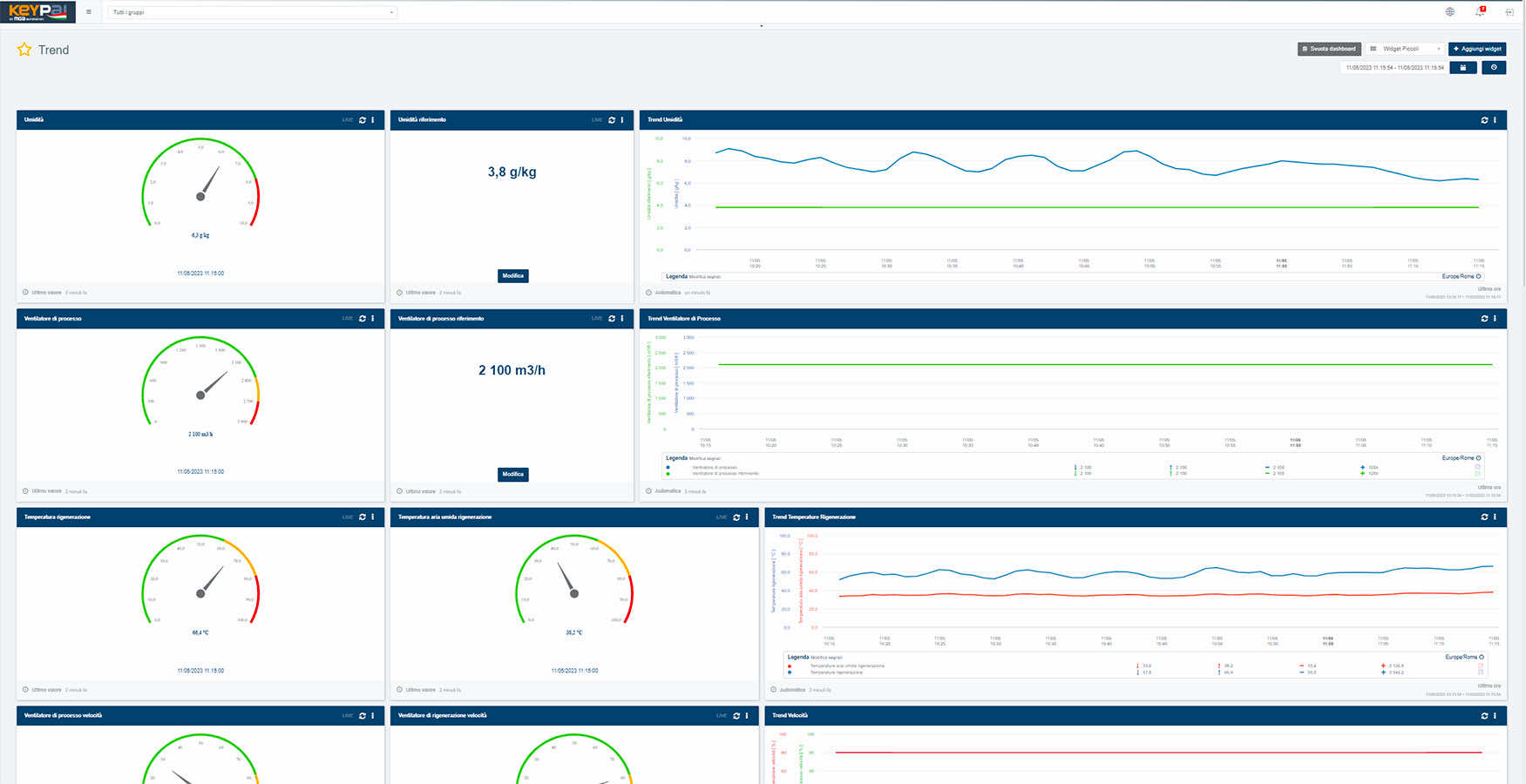Open options menu of Temperatura rigenerazione gauge
The height and width of the screenshot is (784, 1526).
(x=373, y=517)
